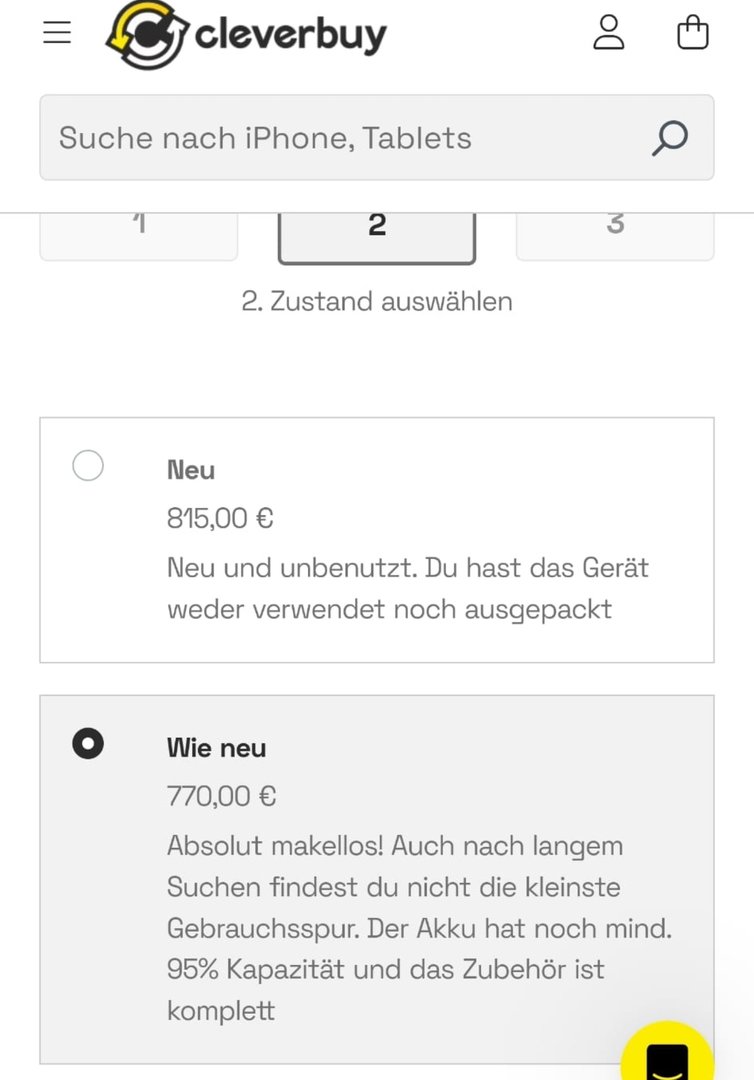Screen dimensions: 754x1080
Task: Select the step 2 tab
Action: [377, 232]
